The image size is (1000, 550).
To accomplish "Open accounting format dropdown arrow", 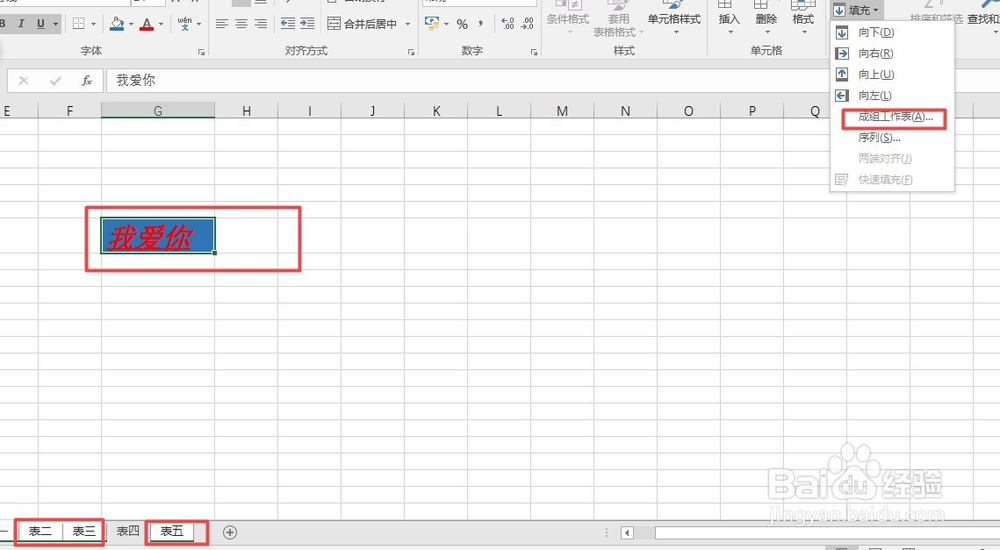I will point(446,24).
